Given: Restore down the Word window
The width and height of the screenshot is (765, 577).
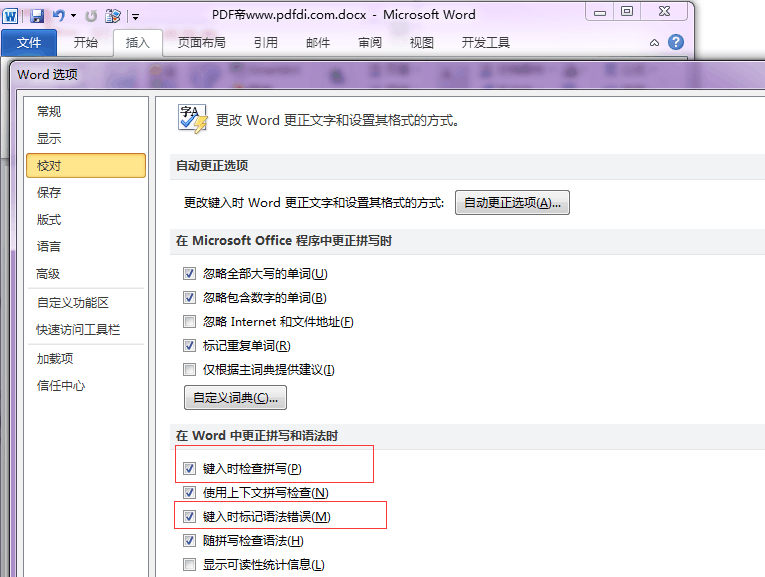Looking at the screenshot, I should (627, 12).
